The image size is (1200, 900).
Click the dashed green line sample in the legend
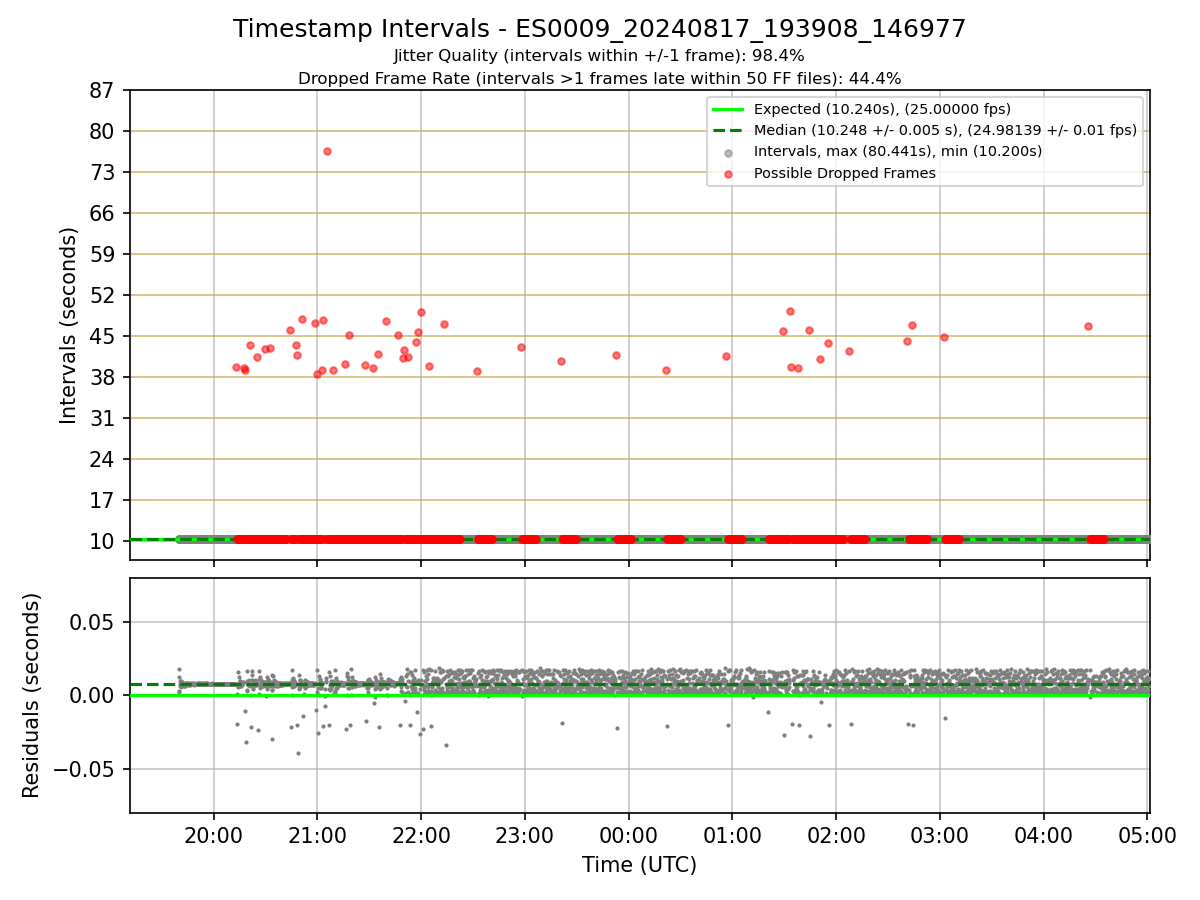(728, 131)
